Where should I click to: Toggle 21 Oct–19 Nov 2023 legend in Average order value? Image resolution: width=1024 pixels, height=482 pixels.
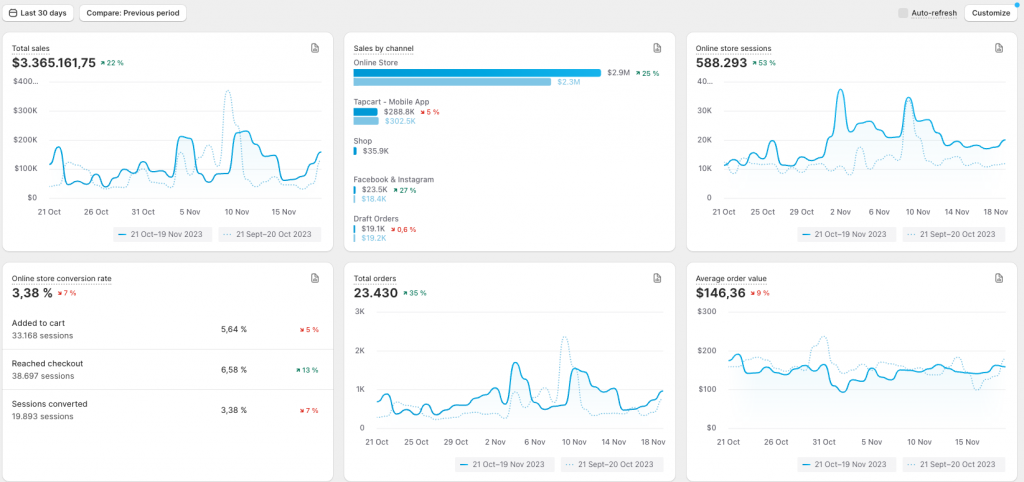coord(847,464)
